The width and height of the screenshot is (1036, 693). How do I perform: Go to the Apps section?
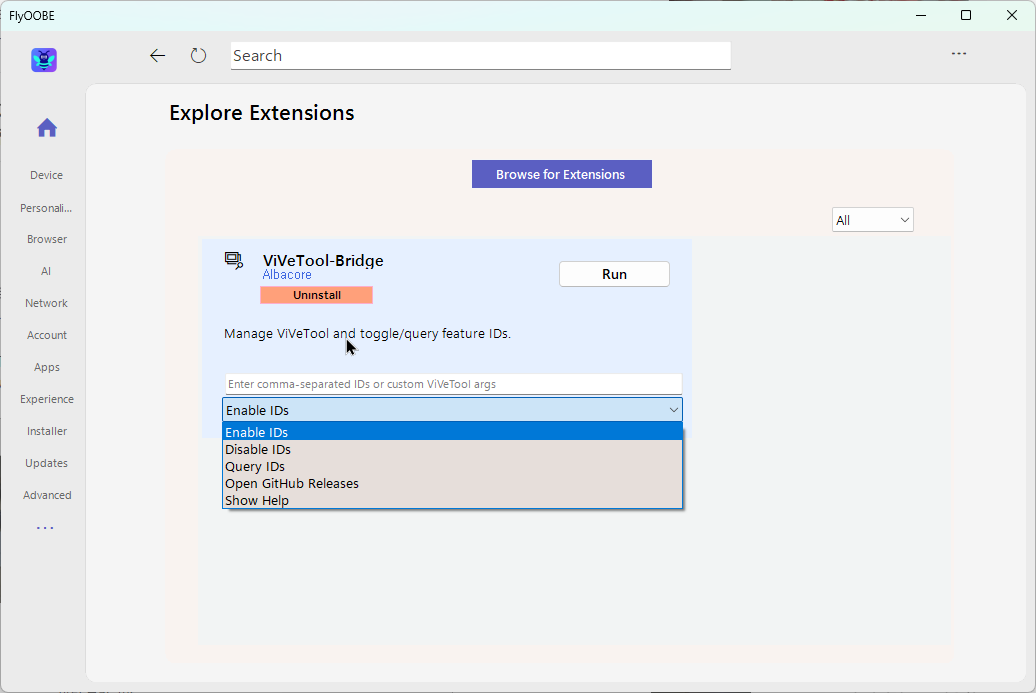click(47, 367)
